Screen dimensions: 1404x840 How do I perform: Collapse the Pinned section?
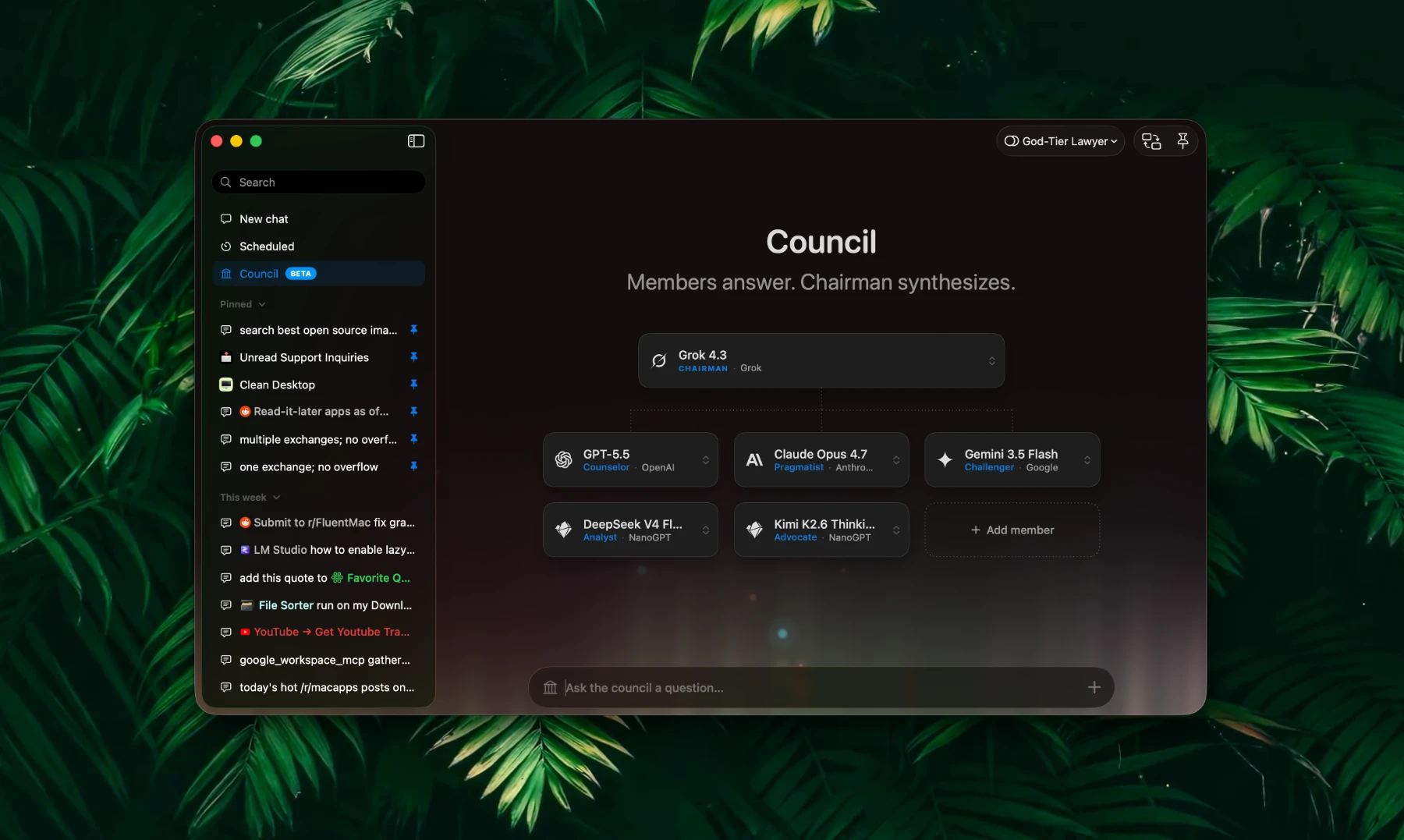[243, 304]
